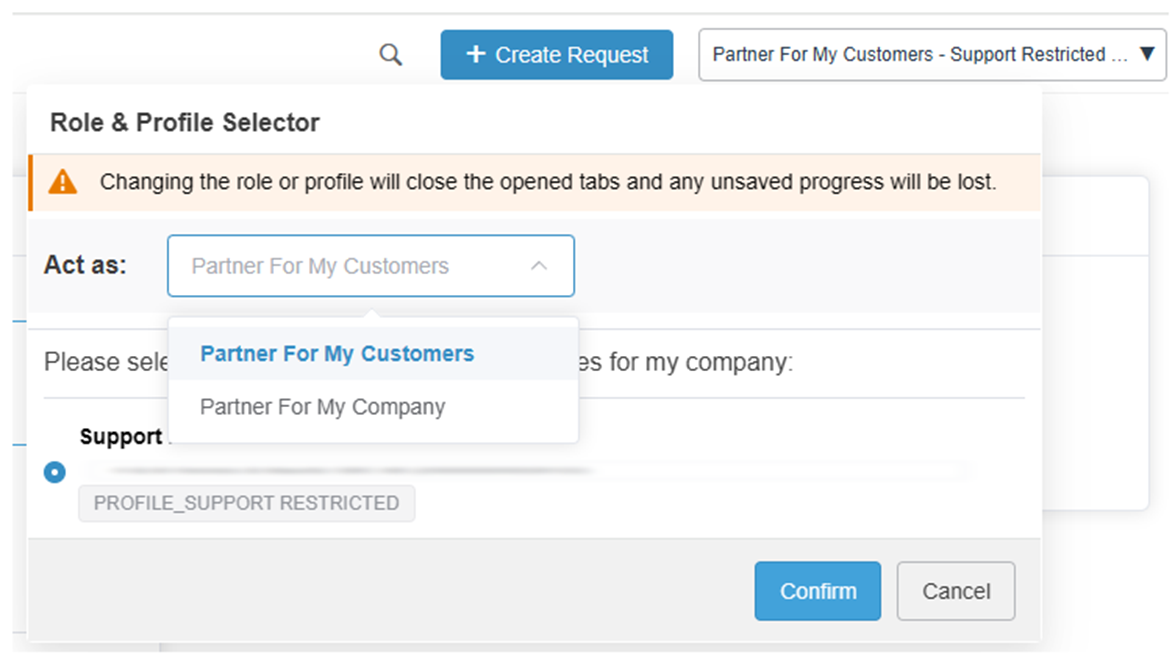
Task: Click the search magnifier icon
Action: [x=391, y=55]
